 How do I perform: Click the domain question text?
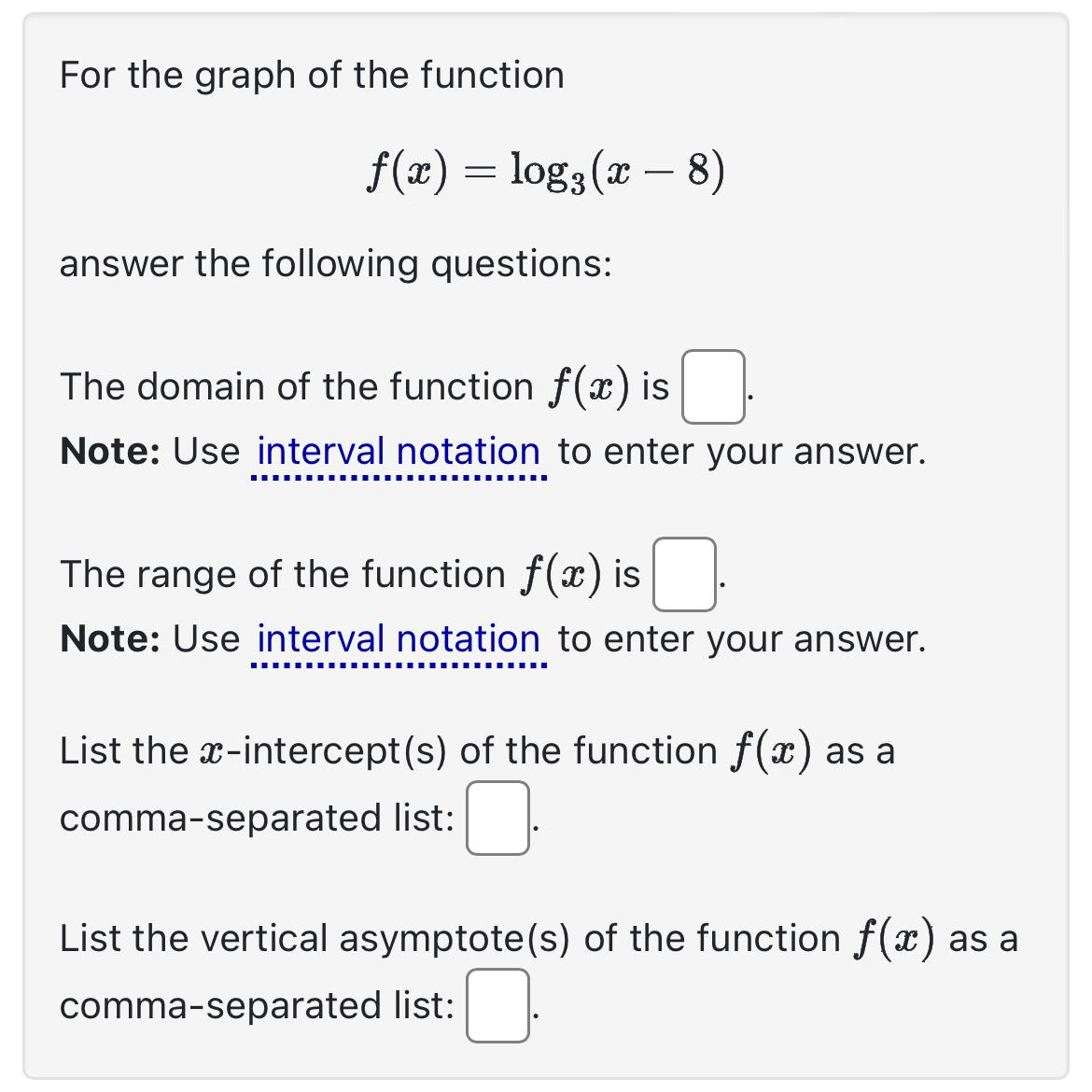pyautogui.click(x=355, y=386)
